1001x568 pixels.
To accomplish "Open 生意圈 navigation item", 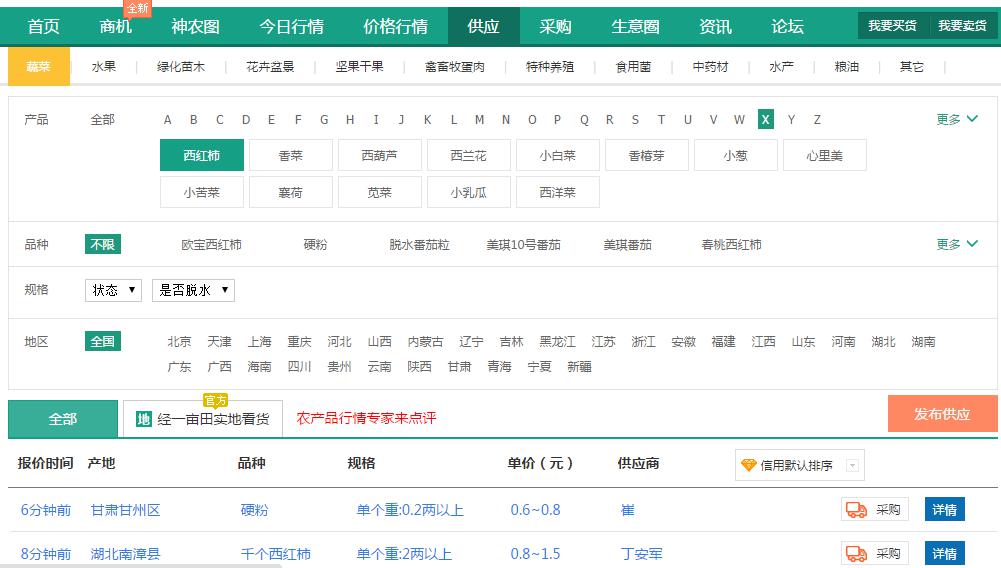I will point(635,26).
